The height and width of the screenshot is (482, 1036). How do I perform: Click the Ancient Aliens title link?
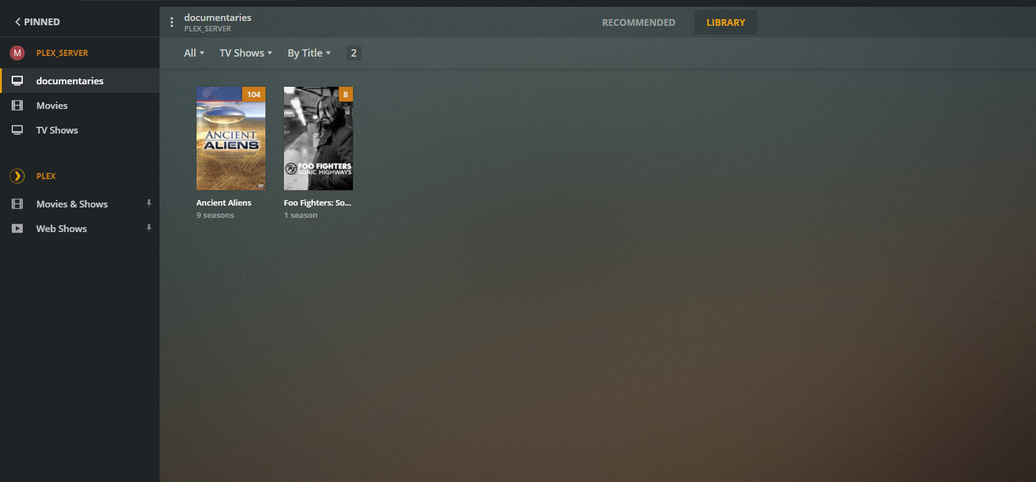coord(223,203)
